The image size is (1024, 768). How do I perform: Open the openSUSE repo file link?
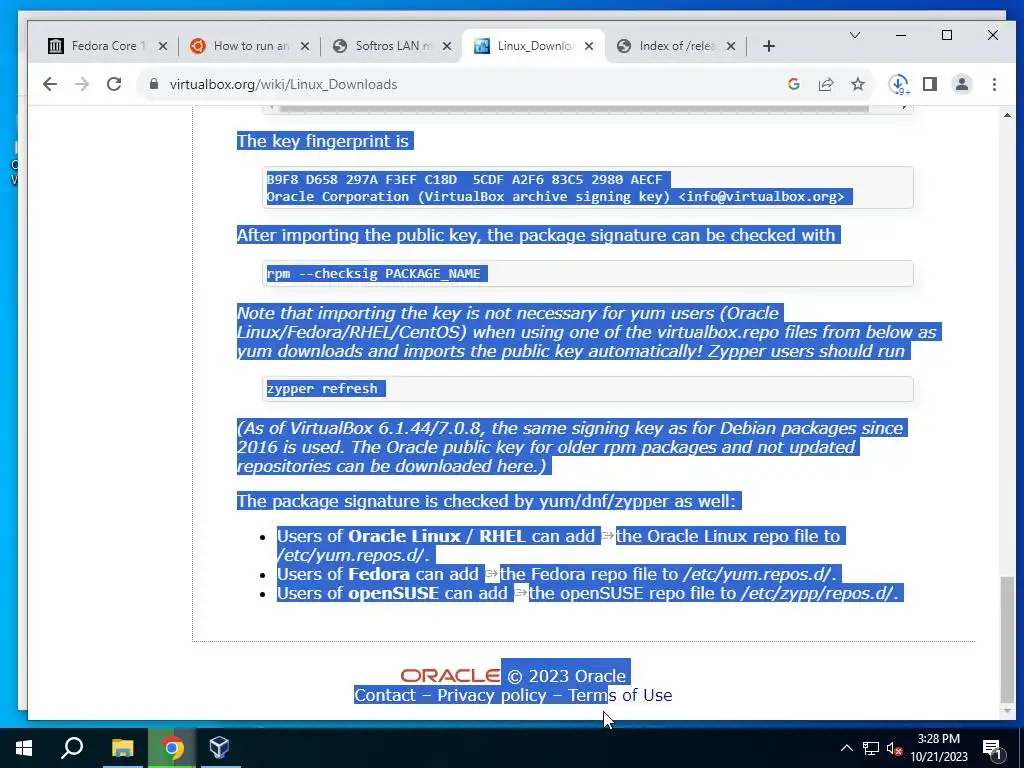pyautogui.click(x=632, y=593)
